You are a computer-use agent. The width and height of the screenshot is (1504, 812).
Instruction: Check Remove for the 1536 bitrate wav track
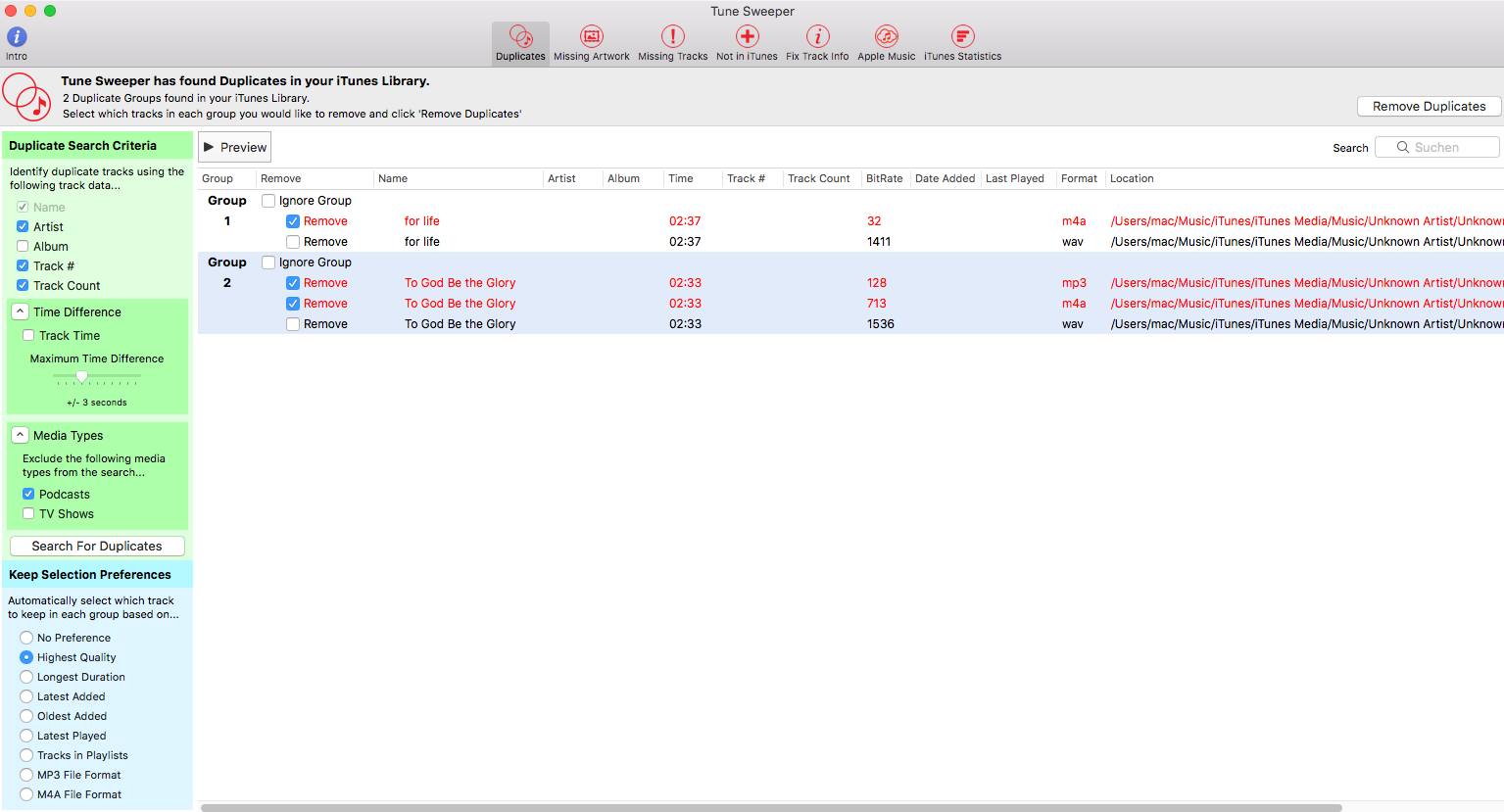(293, 324)
